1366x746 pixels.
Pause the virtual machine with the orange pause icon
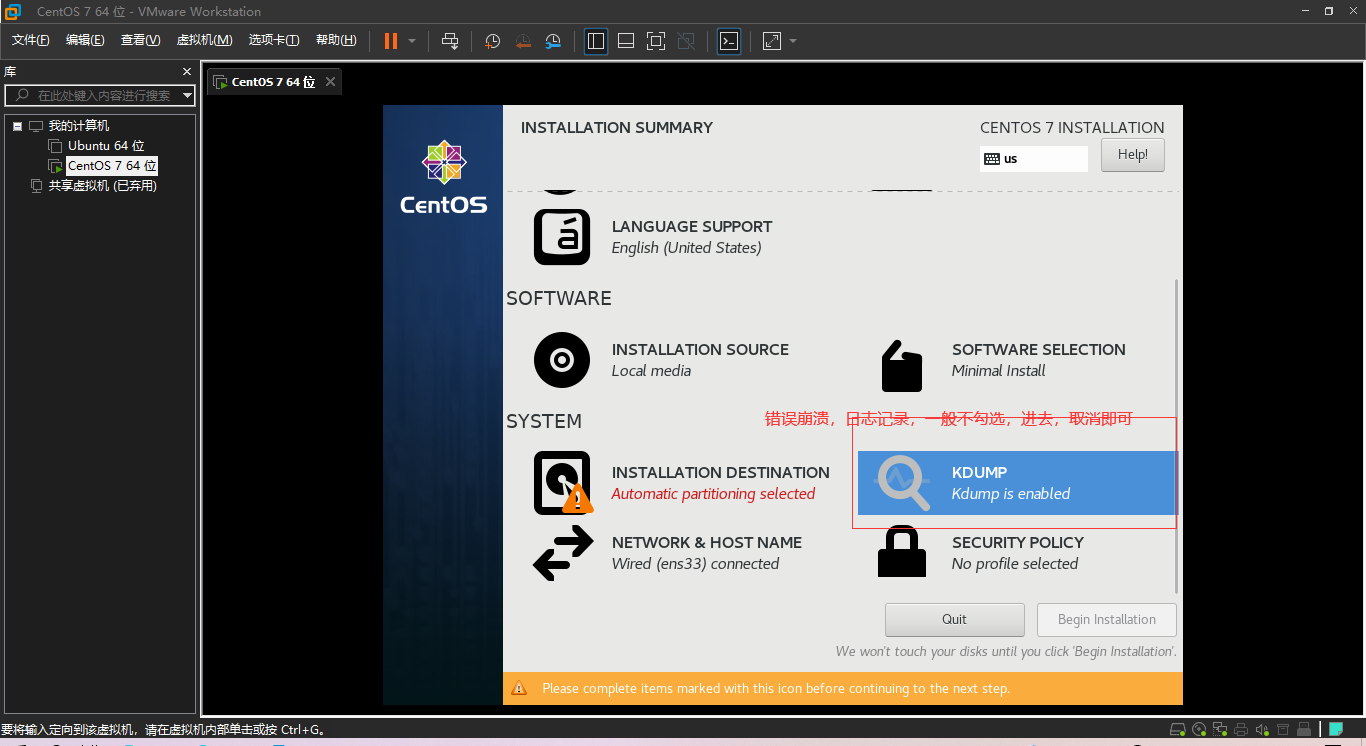[391, 41]
